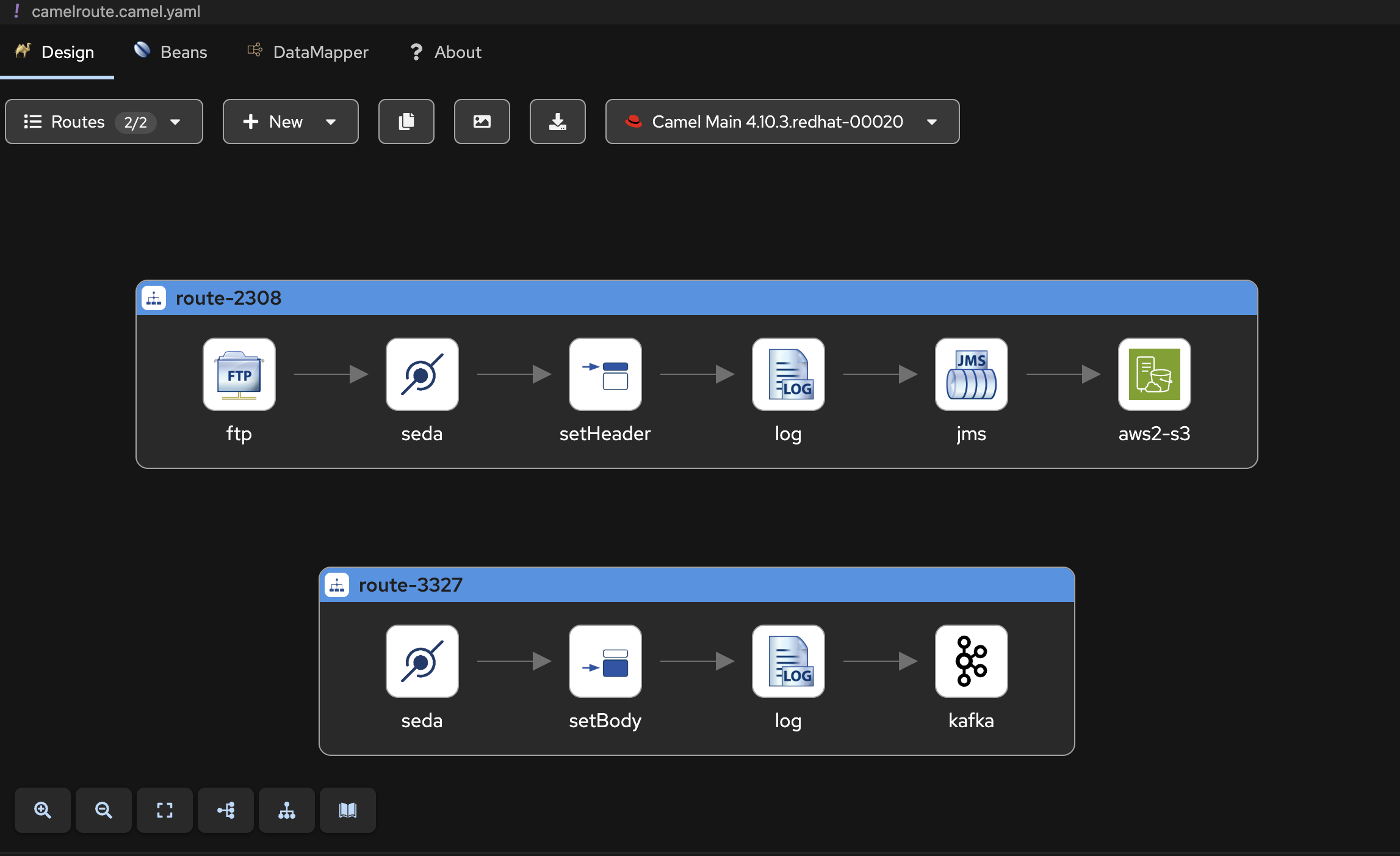
Task: Click the jms component node
Action: click(x=971, y=374)
